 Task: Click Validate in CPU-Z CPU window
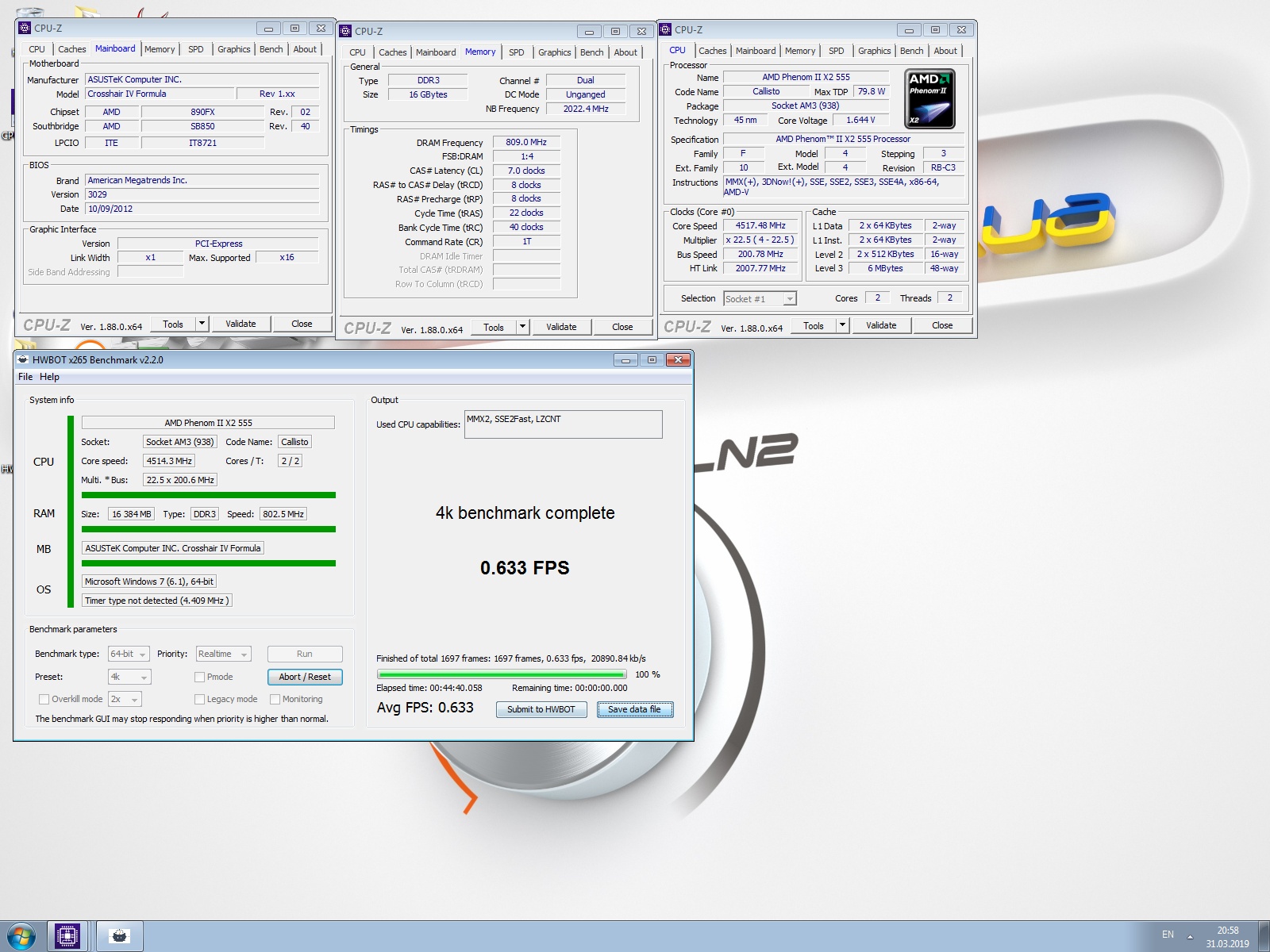(881, 325)
